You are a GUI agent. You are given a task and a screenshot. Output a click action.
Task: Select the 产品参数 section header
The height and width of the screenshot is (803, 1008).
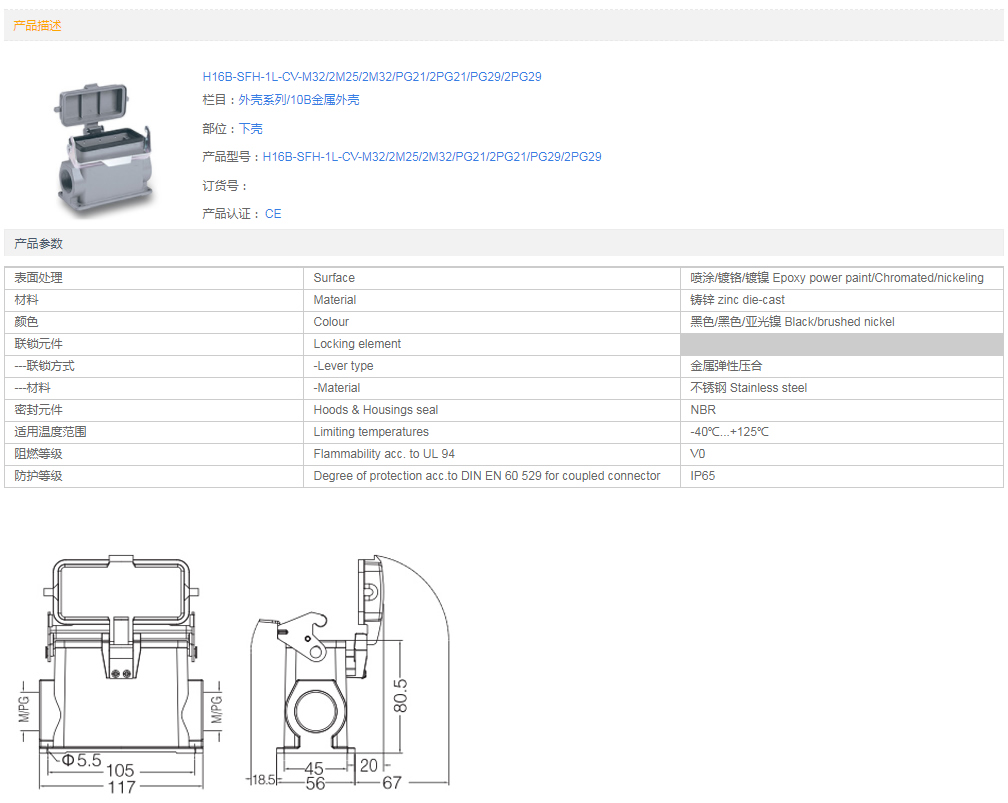(x=38, y=244)
